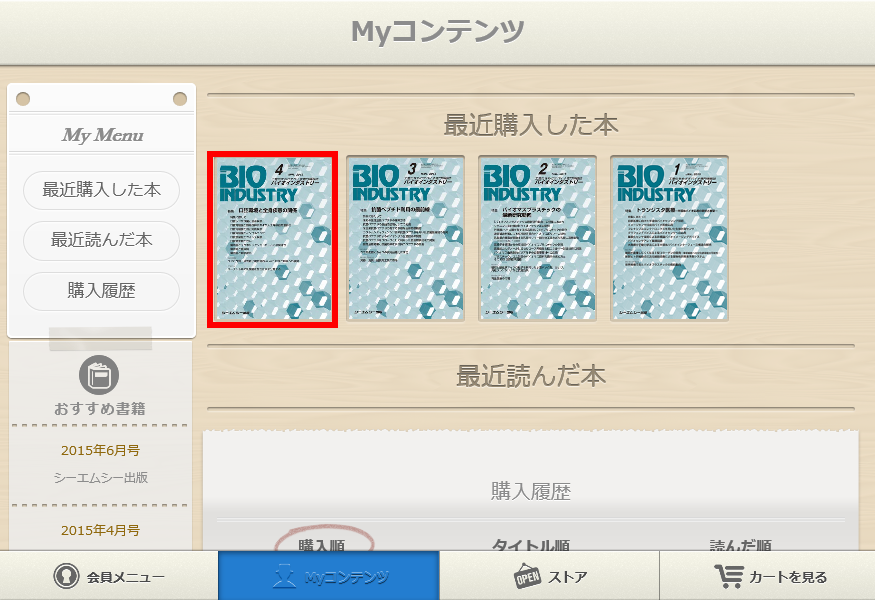Click the おすすめ書籍 sidebar heading
Screen dimensions: 875x600
coord(100,409)
